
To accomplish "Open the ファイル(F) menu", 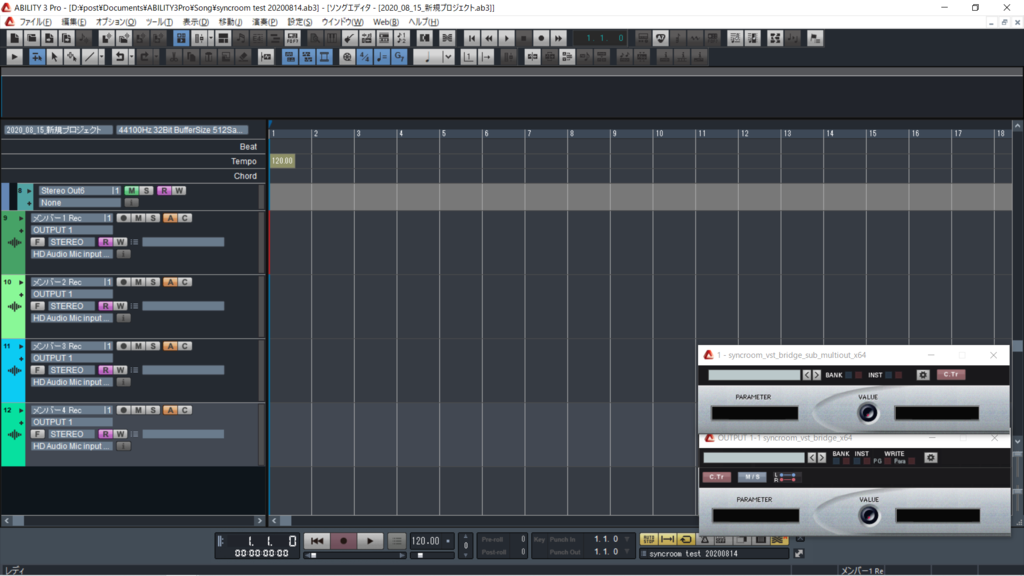I will 35,22.
